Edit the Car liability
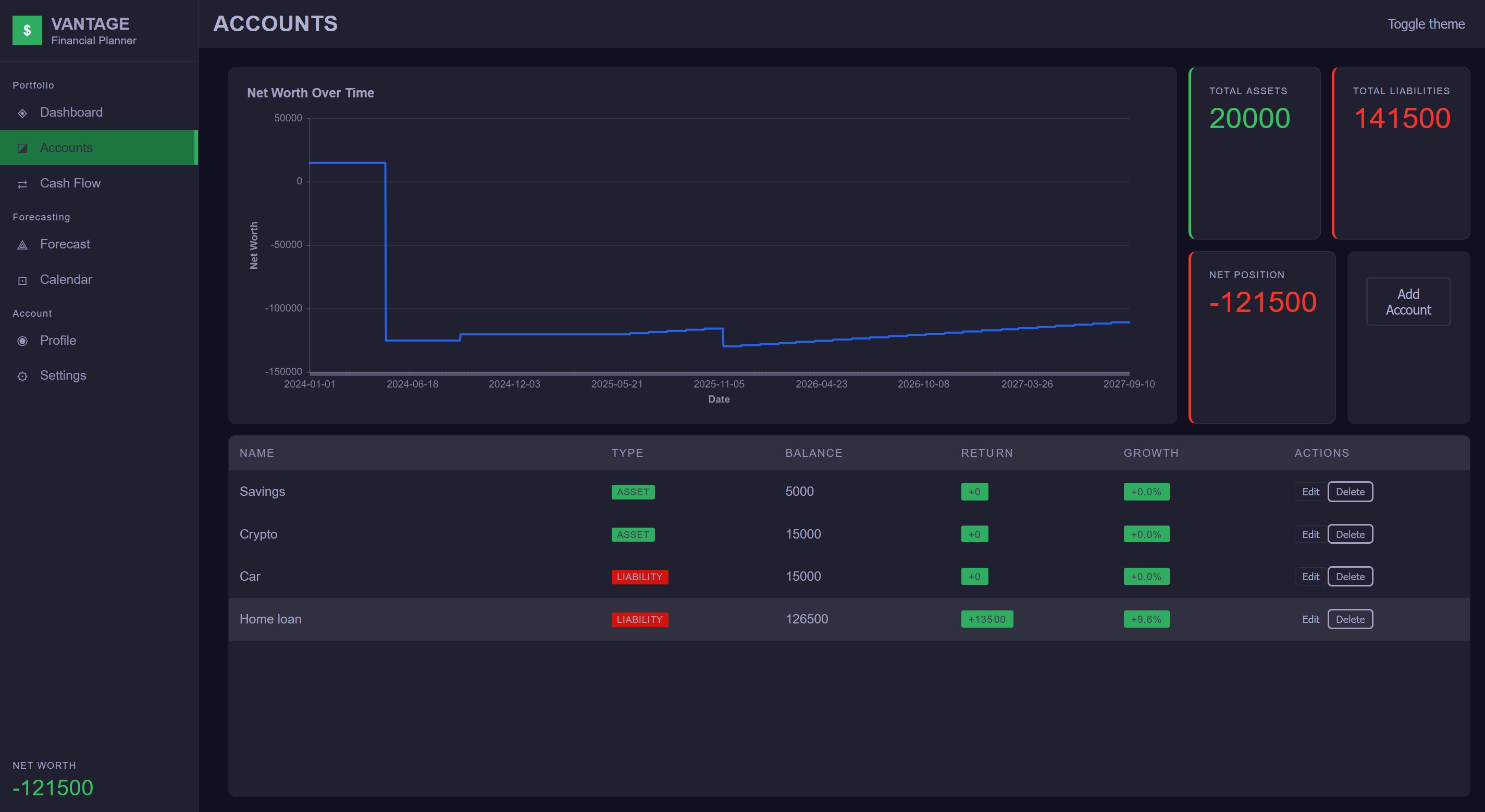Screen dimensions: 1485x812 [1310, 576]
